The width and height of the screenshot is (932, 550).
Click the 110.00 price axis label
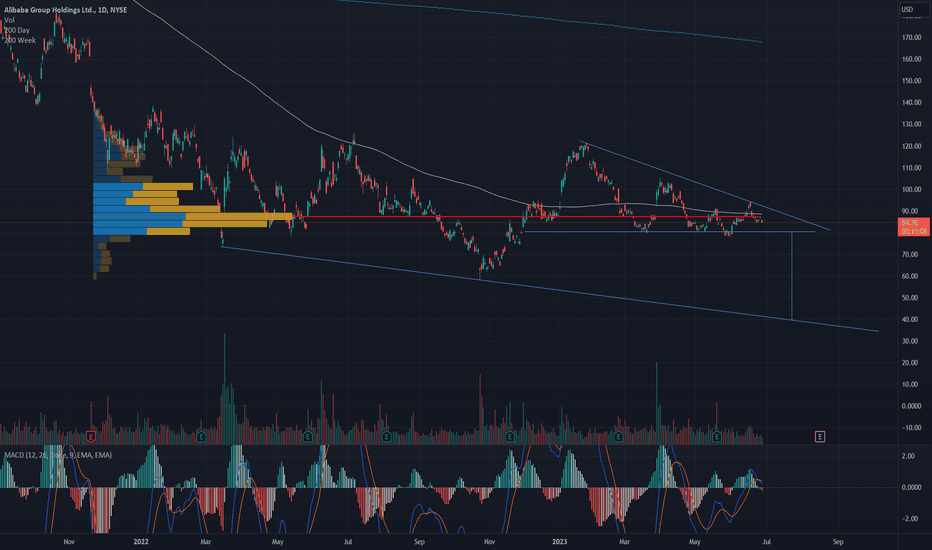tap(911, 168)
